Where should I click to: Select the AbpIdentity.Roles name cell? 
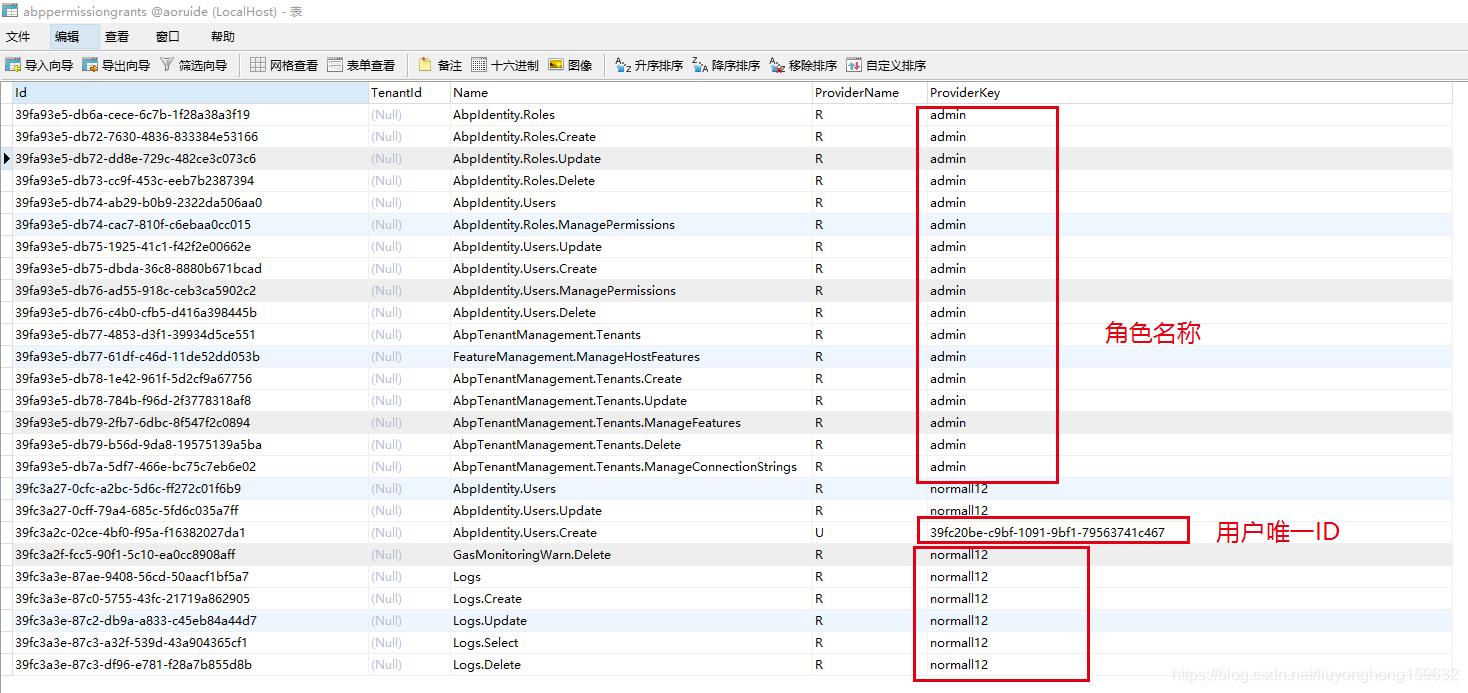click(631, 114)
